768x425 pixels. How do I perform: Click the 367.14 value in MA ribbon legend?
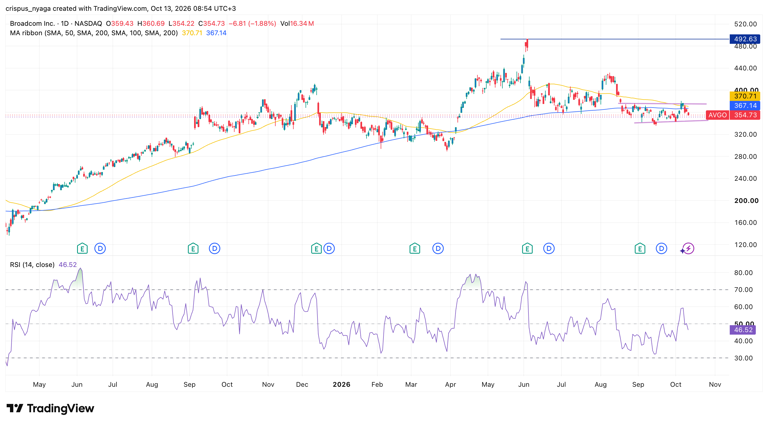coord(216,33)
